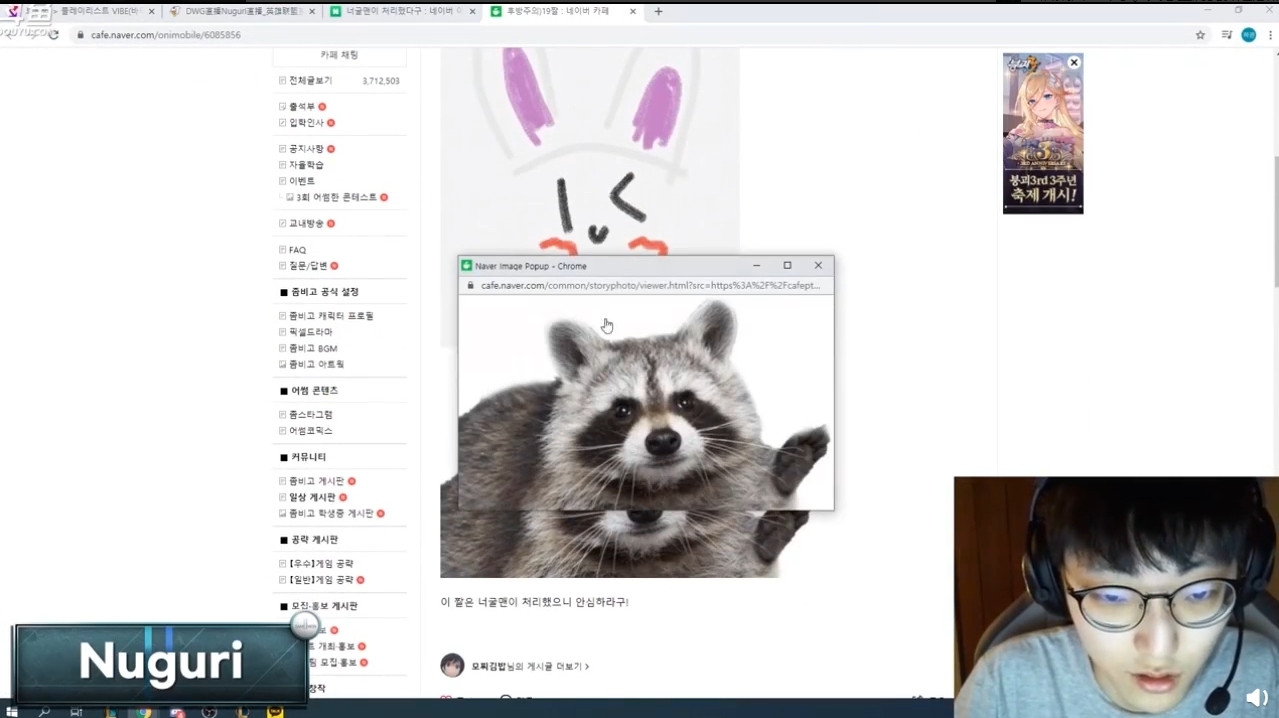1279x718 pixels.
Task: Click the browser profile avatar at top right
Action: (1248, 34)
